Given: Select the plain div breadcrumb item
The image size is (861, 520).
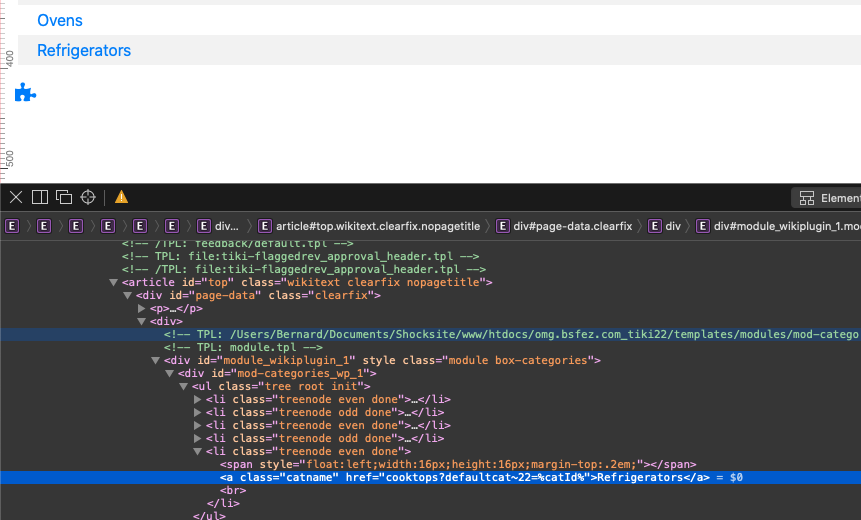Looking at the screenshot, I should (664, 226).
